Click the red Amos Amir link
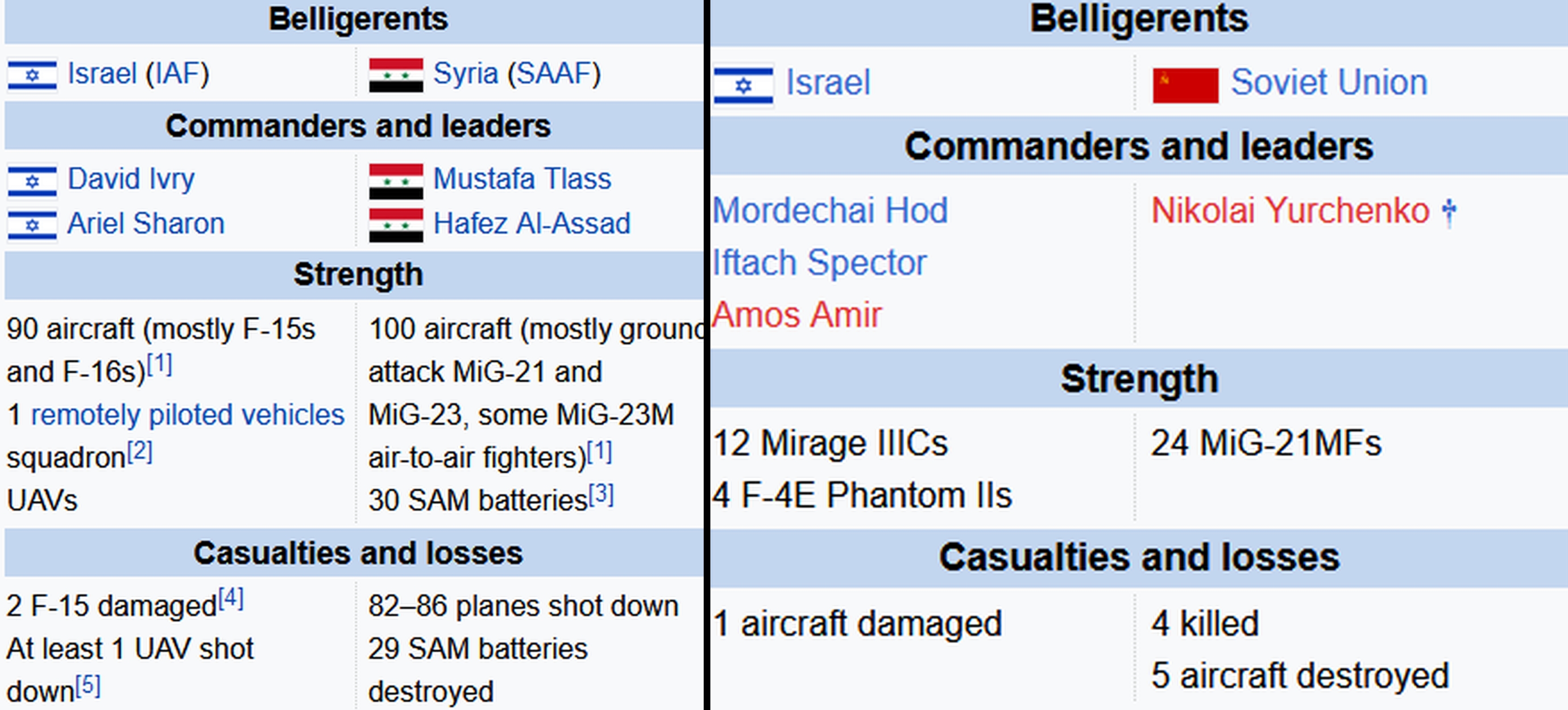 pyautogui.click(x=796, y=315)
